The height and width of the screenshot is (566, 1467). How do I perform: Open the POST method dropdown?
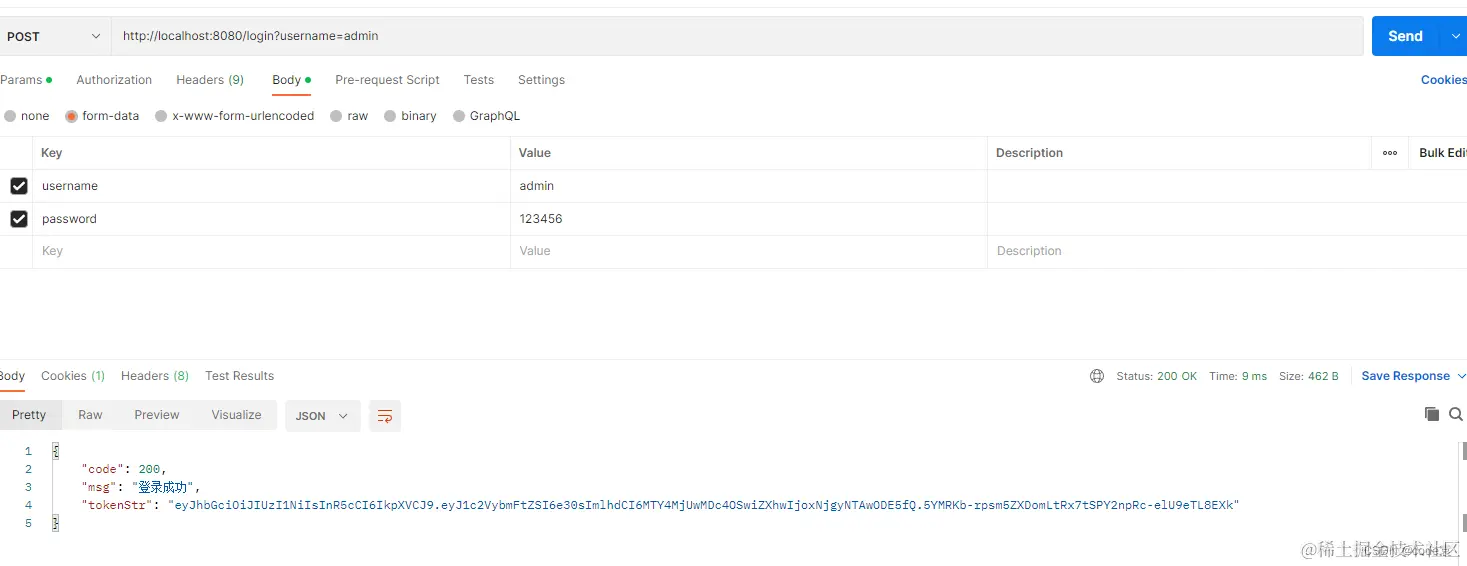(55, 36)
